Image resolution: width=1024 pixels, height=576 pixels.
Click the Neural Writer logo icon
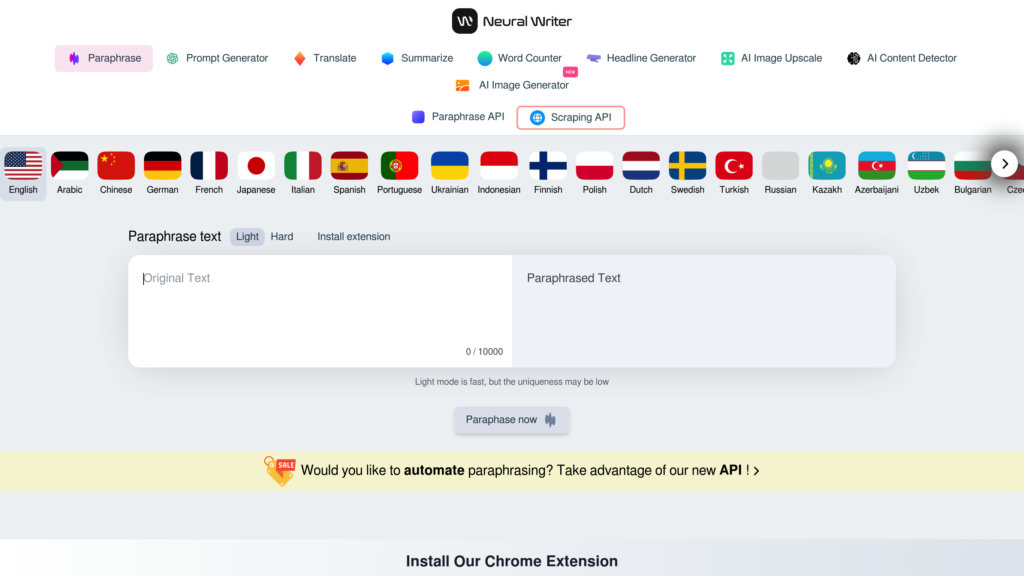coord(464,21)
